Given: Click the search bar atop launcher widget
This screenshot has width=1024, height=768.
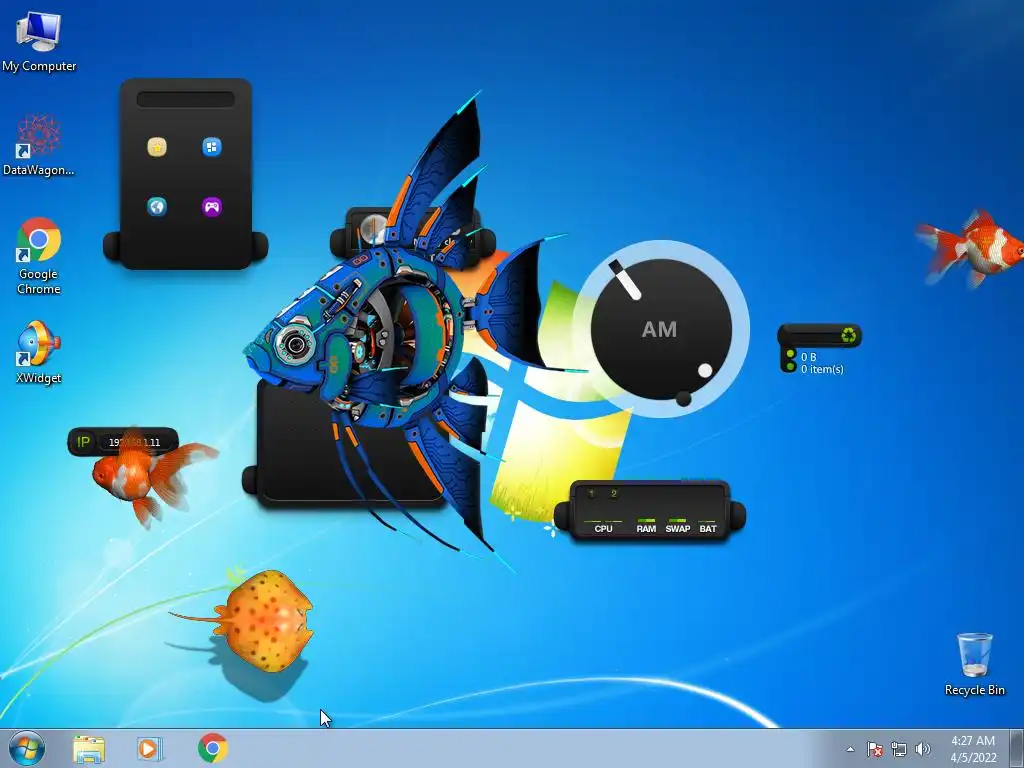Looking at the screenshot, I should click(185, 99).
